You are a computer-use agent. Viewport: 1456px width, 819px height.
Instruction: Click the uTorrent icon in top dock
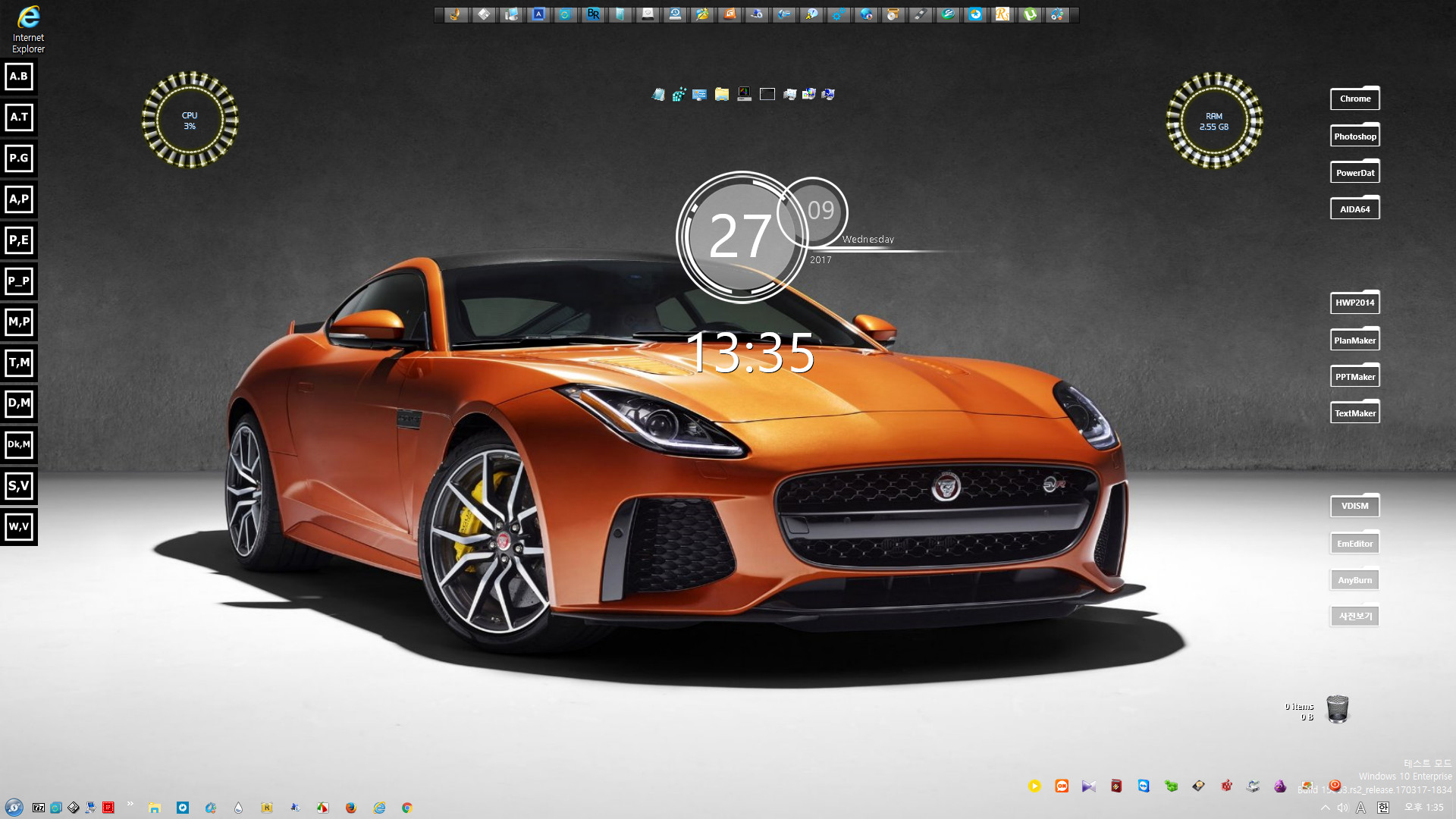click(1030, 14)
